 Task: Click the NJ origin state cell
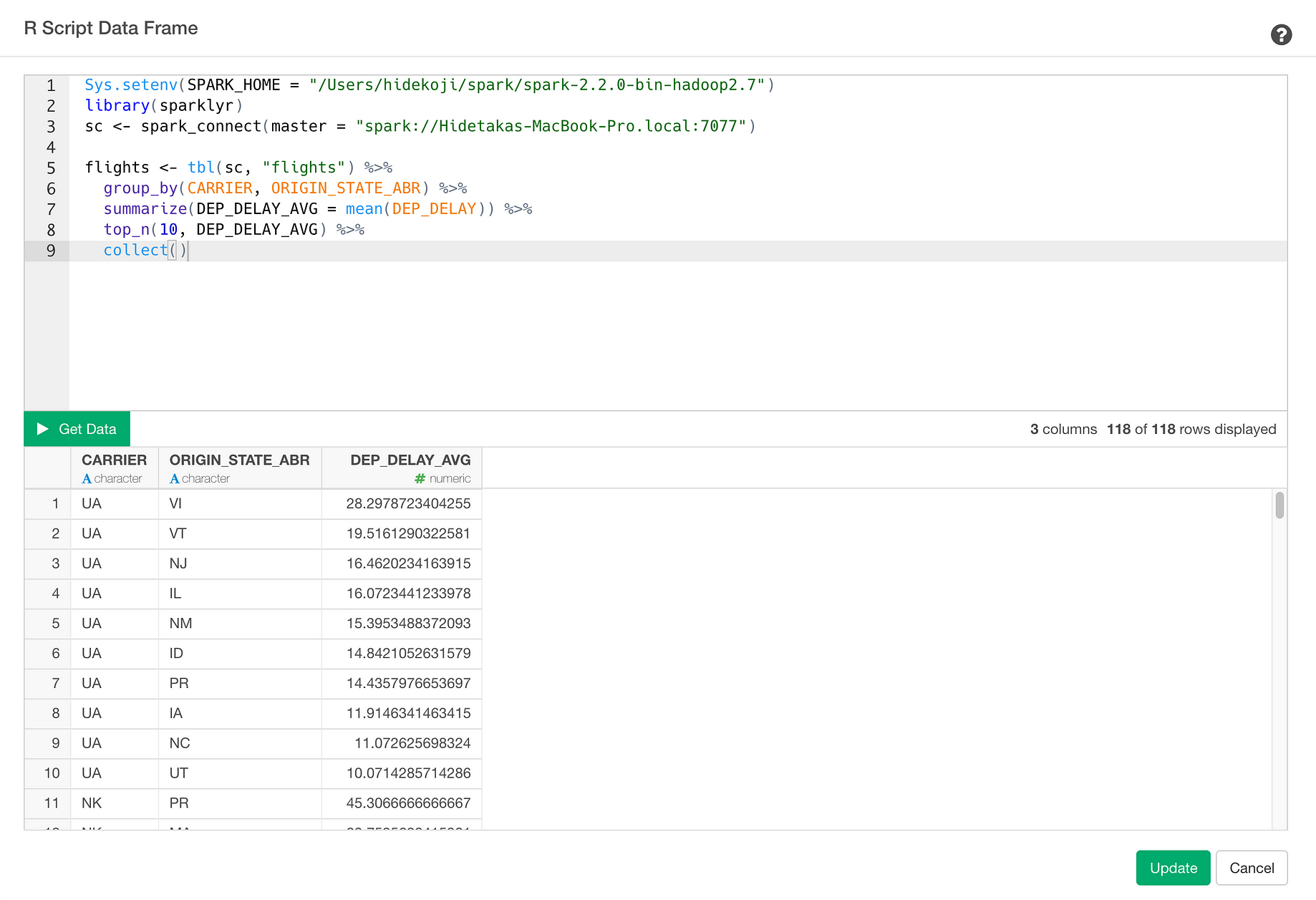point(240,564)
